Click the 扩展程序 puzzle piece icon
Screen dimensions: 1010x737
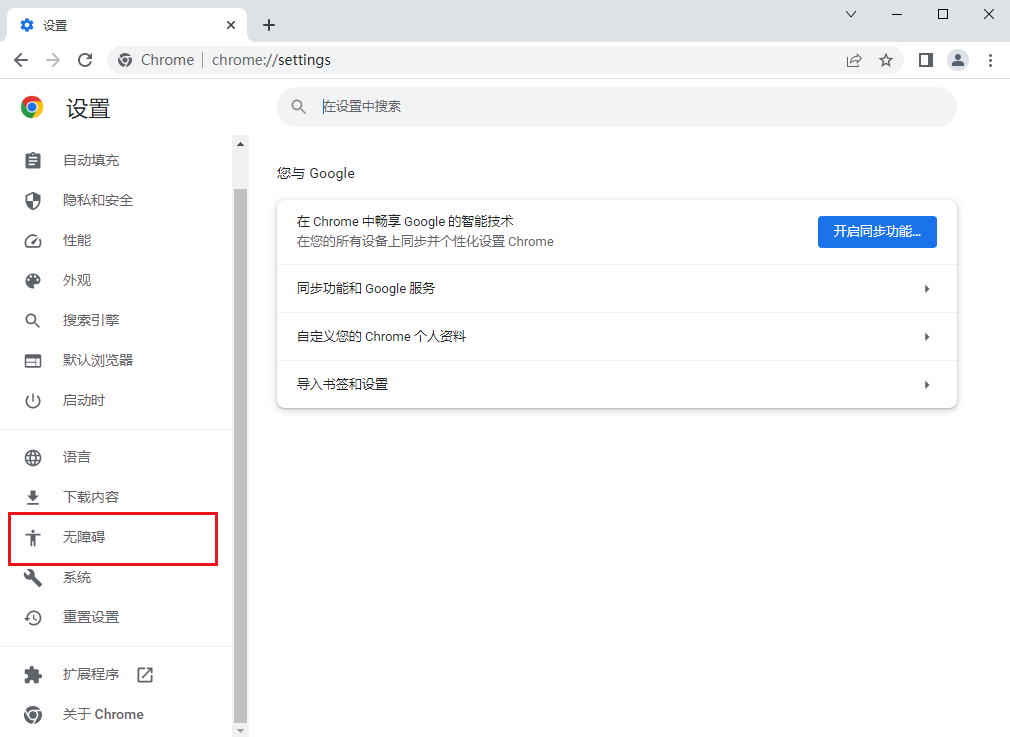click(x=33, y=675)
